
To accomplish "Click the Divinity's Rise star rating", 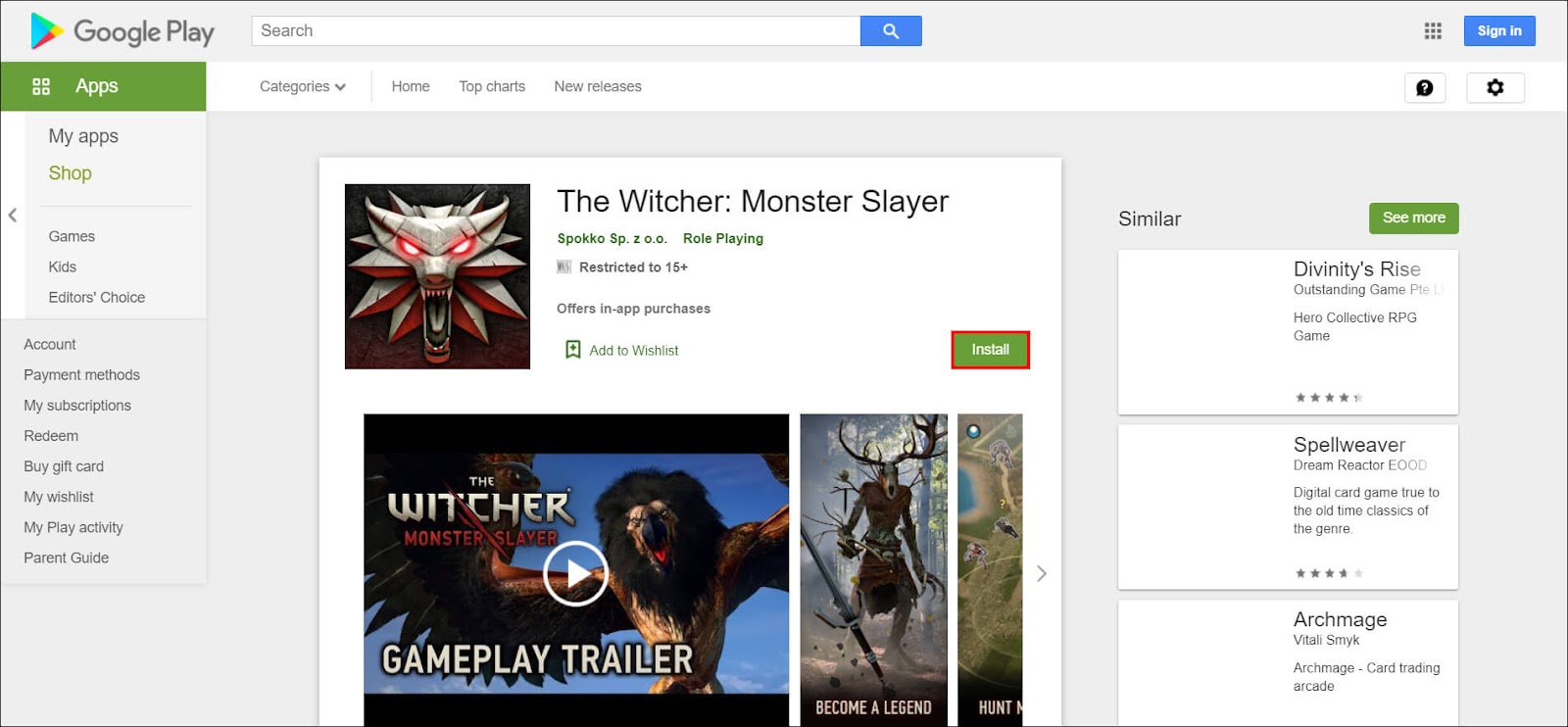I will pyautogui.click(x=1329, y=398).
